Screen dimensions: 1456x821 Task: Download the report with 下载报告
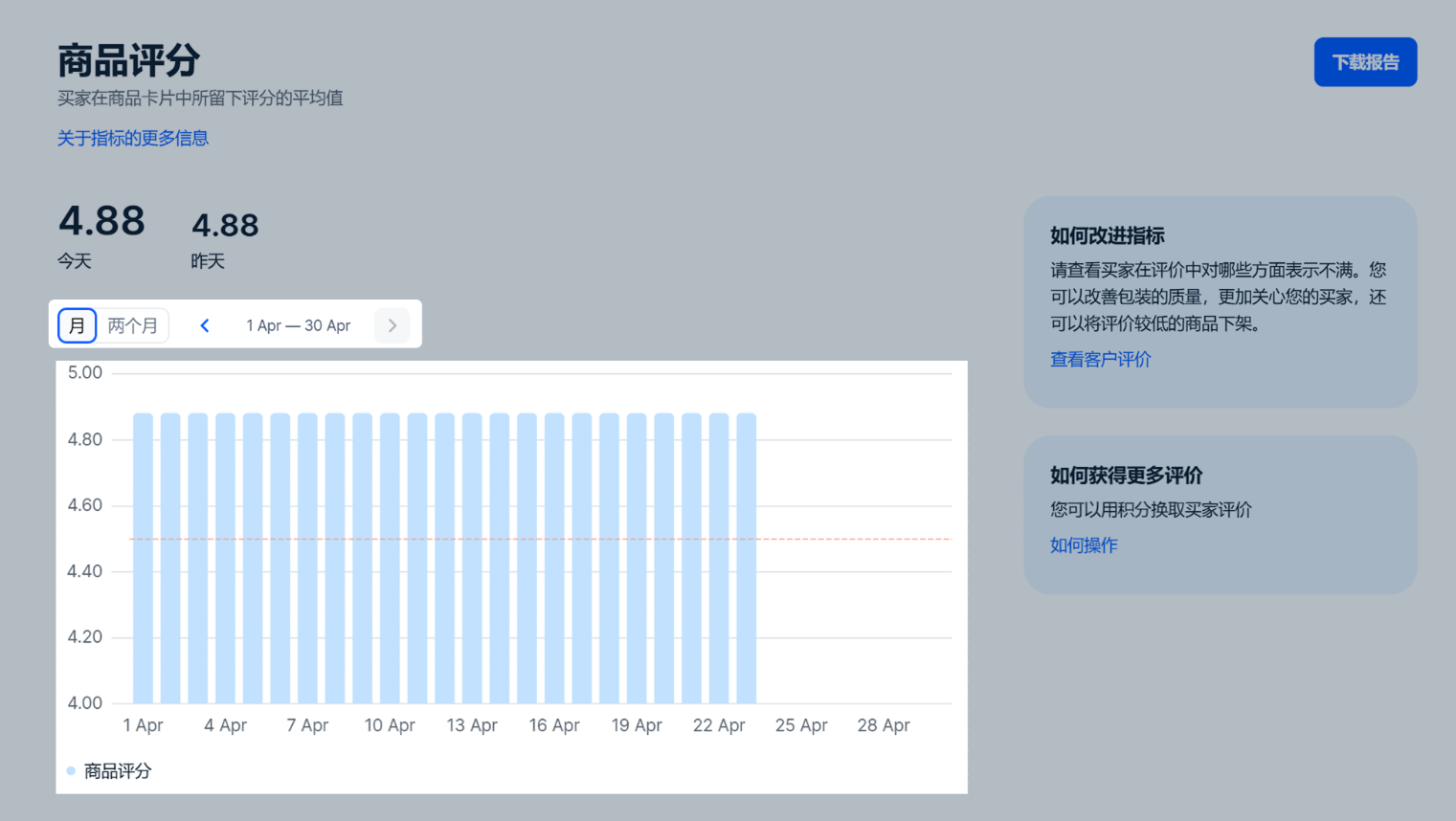(x=1364, y=62)
